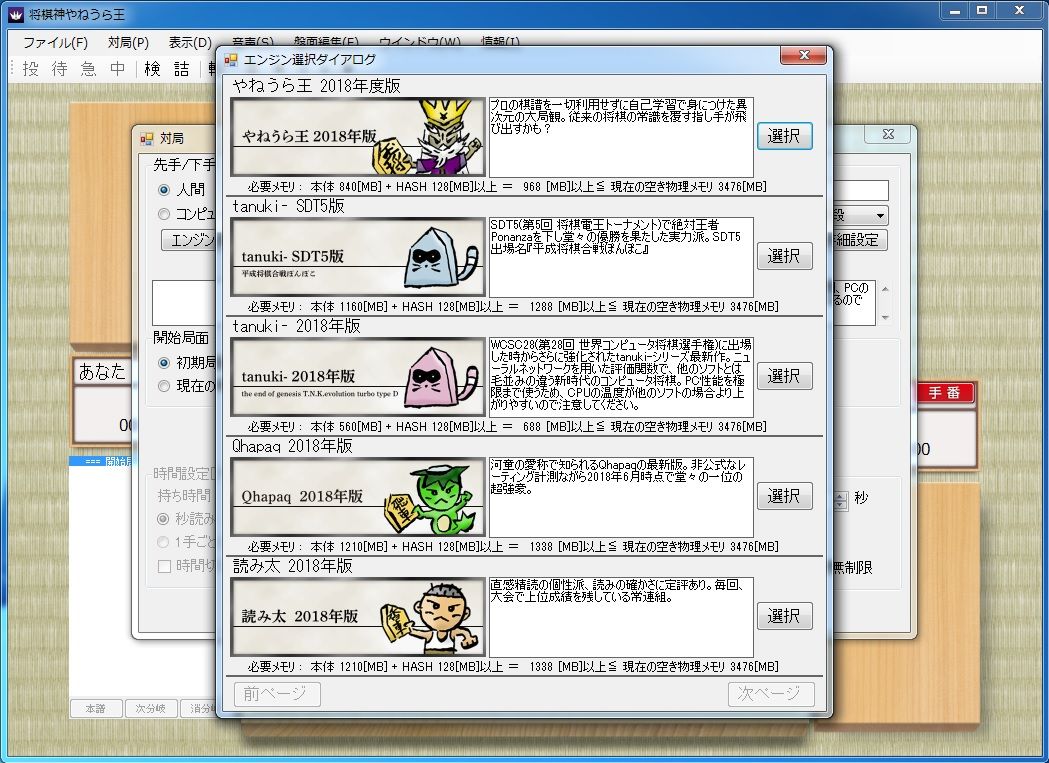Select the tanuki- SDT5版 engine

(x=785, y=256)
